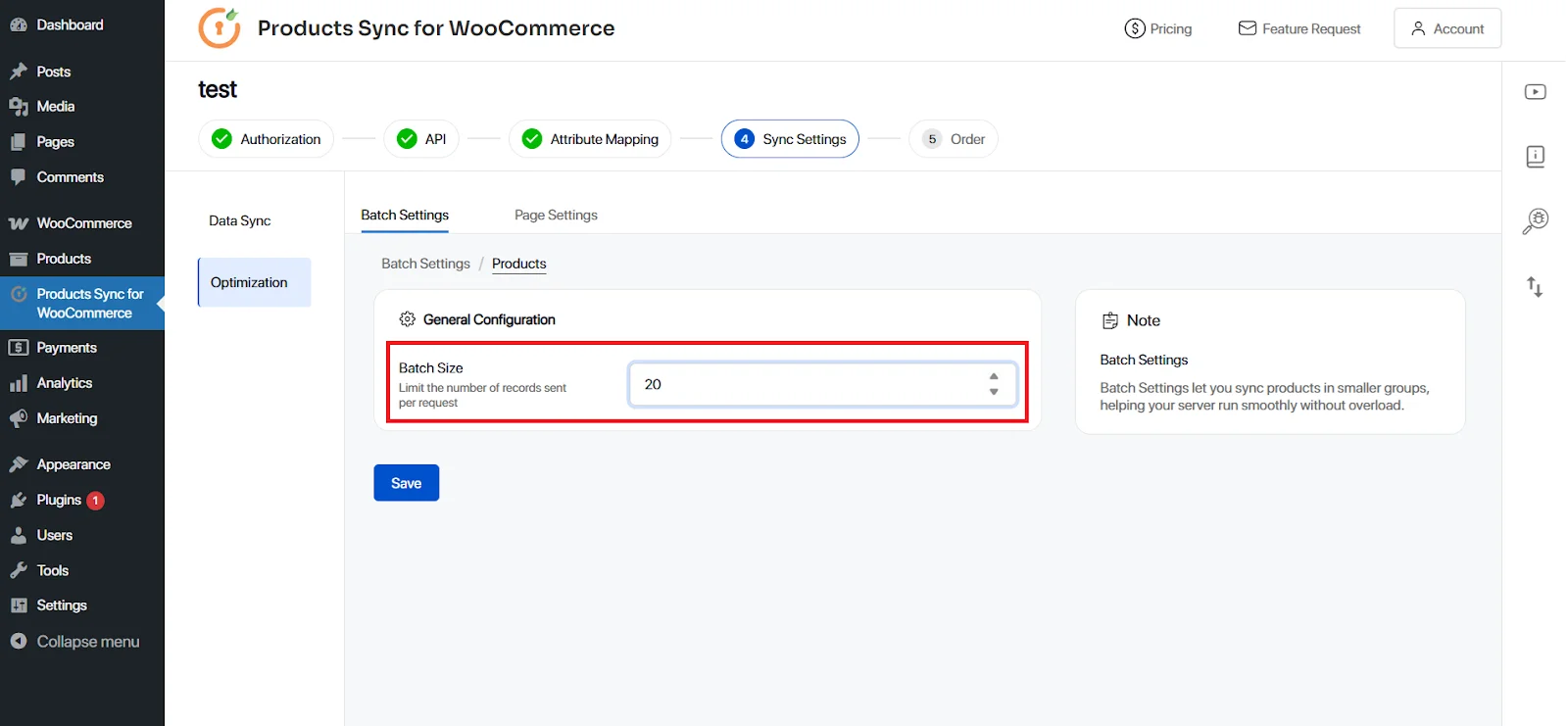The height and width of the screenshot is (726, 1568).
Task: Click the Pages icon in sidebar
Action: point(18,142)
